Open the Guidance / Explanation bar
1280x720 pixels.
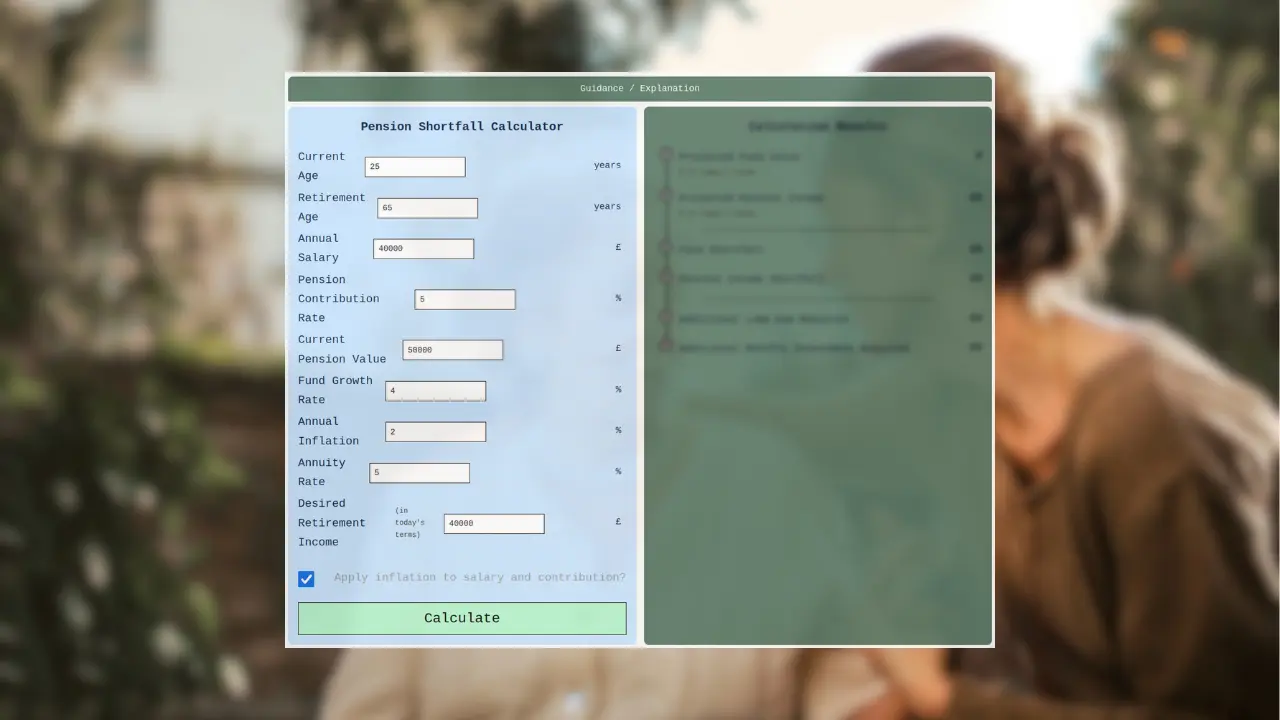pos(640,89)
